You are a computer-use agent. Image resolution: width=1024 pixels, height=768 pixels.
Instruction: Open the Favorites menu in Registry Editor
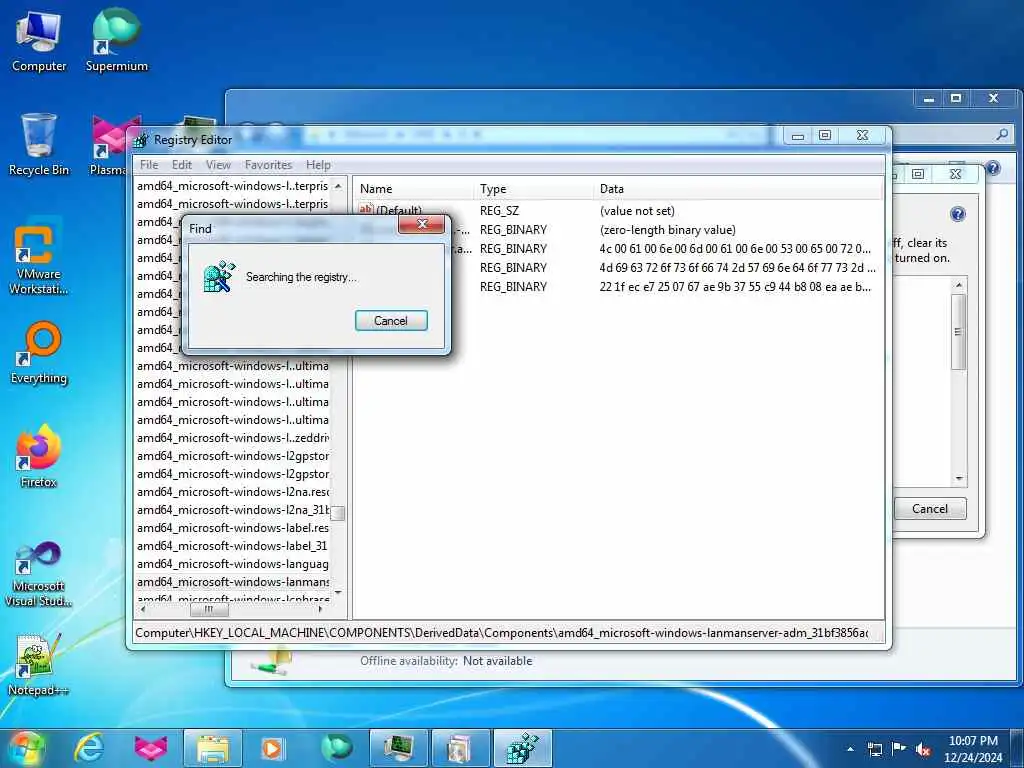(x=268, y=165)
